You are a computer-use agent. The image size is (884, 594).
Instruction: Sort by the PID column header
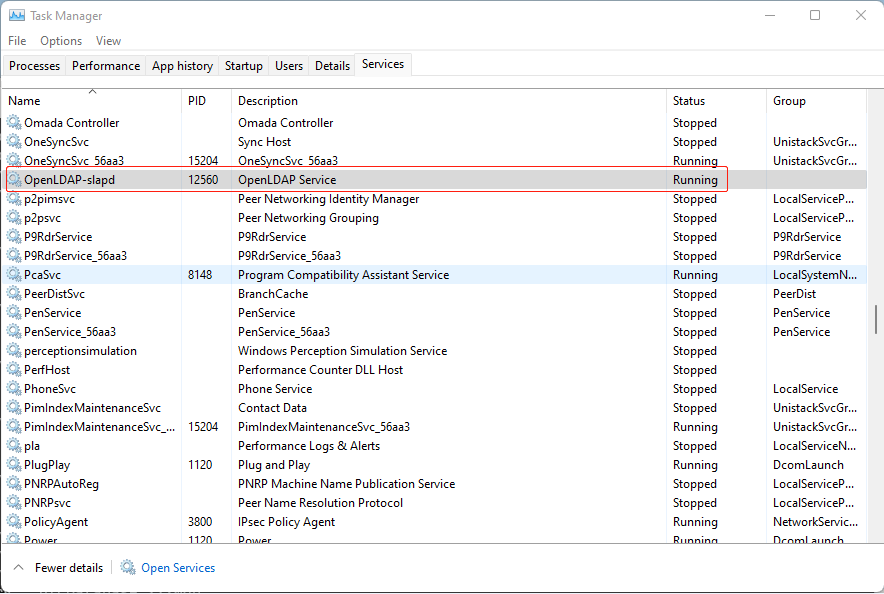pyautogui.click(x=206, y=101)
